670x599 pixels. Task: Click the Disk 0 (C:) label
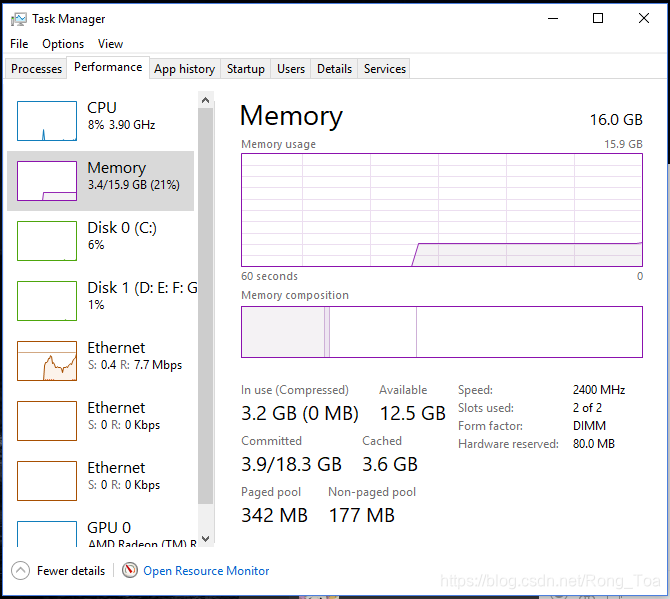(x=122, y=228)
